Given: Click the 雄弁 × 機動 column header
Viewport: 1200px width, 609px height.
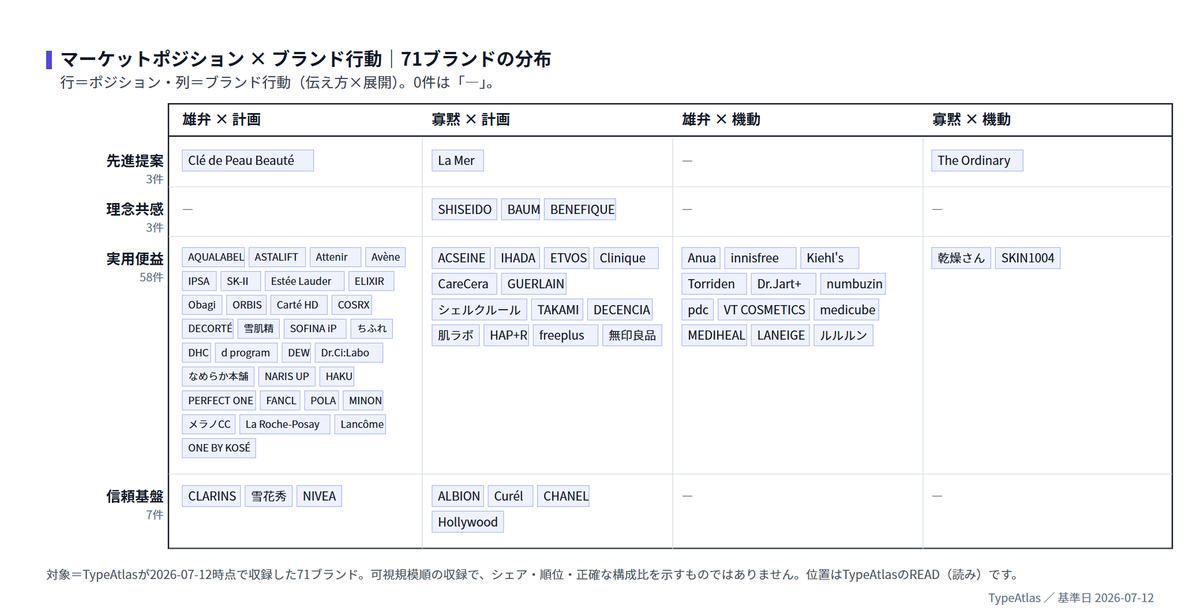Looking at the screenshot, I should [x=721, y=119].
